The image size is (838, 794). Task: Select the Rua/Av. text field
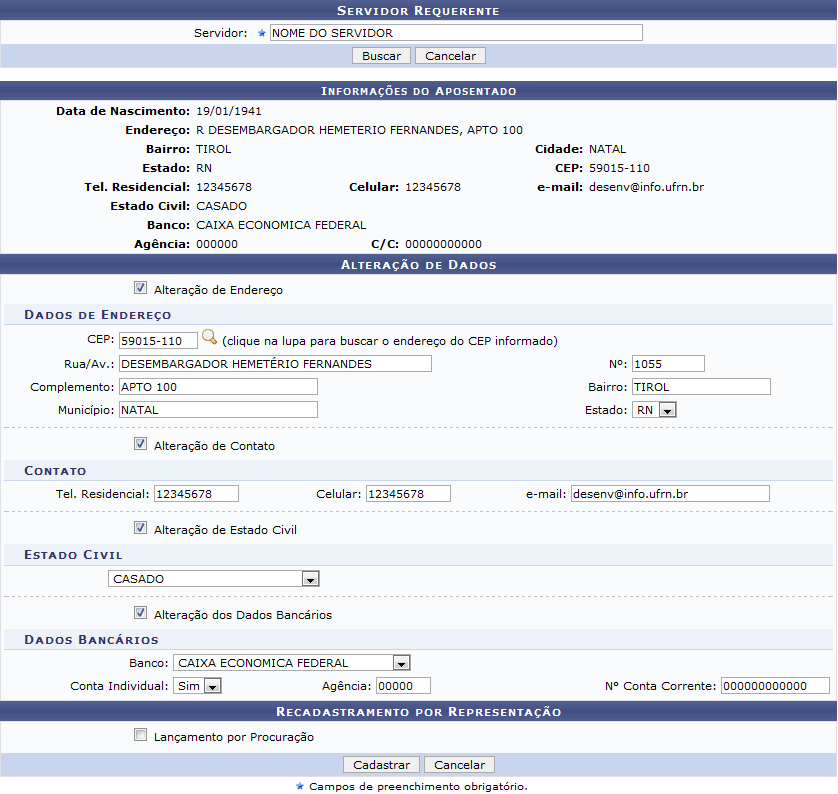click(274, 364)
